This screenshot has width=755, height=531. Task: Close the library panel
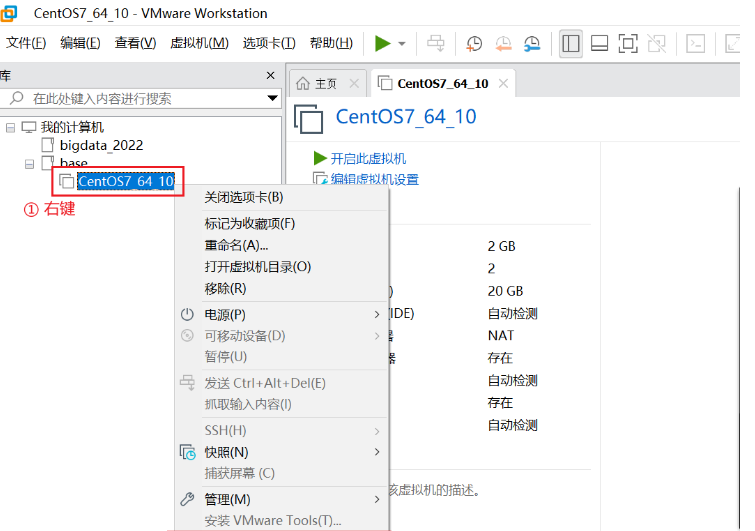pyautogui.click(x=271, y=75)
